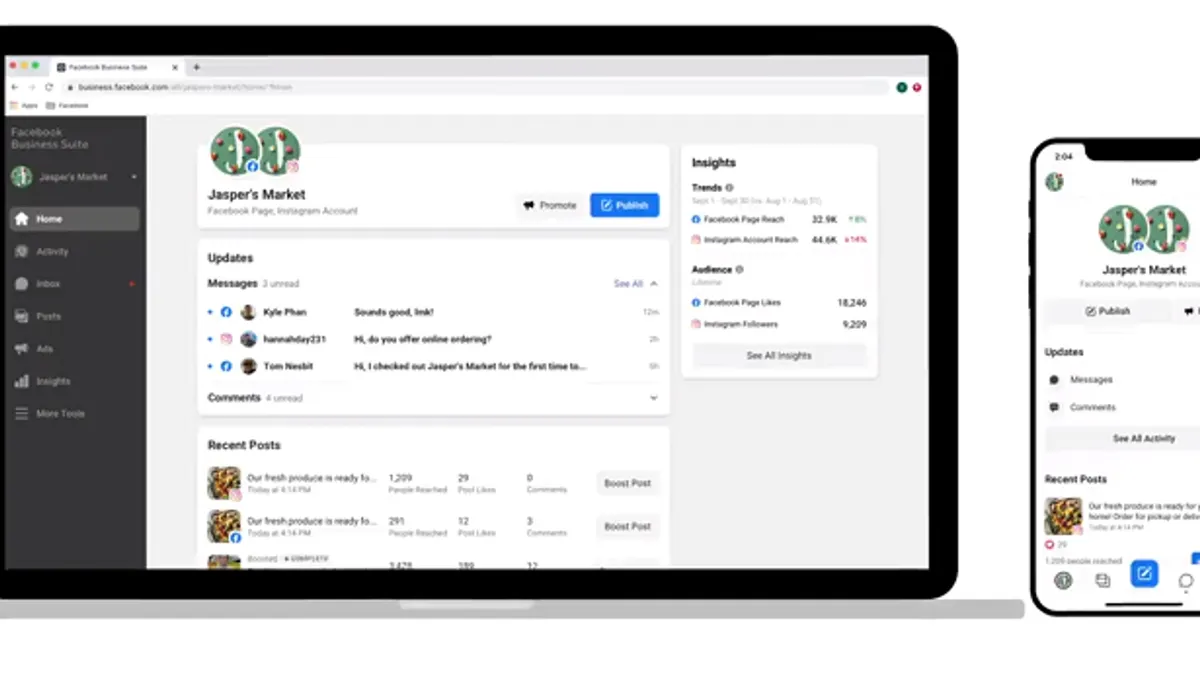Boost the post with 1,209 people reached
Viewport: 1200px width, 675px height.
(x=628, y=483)
